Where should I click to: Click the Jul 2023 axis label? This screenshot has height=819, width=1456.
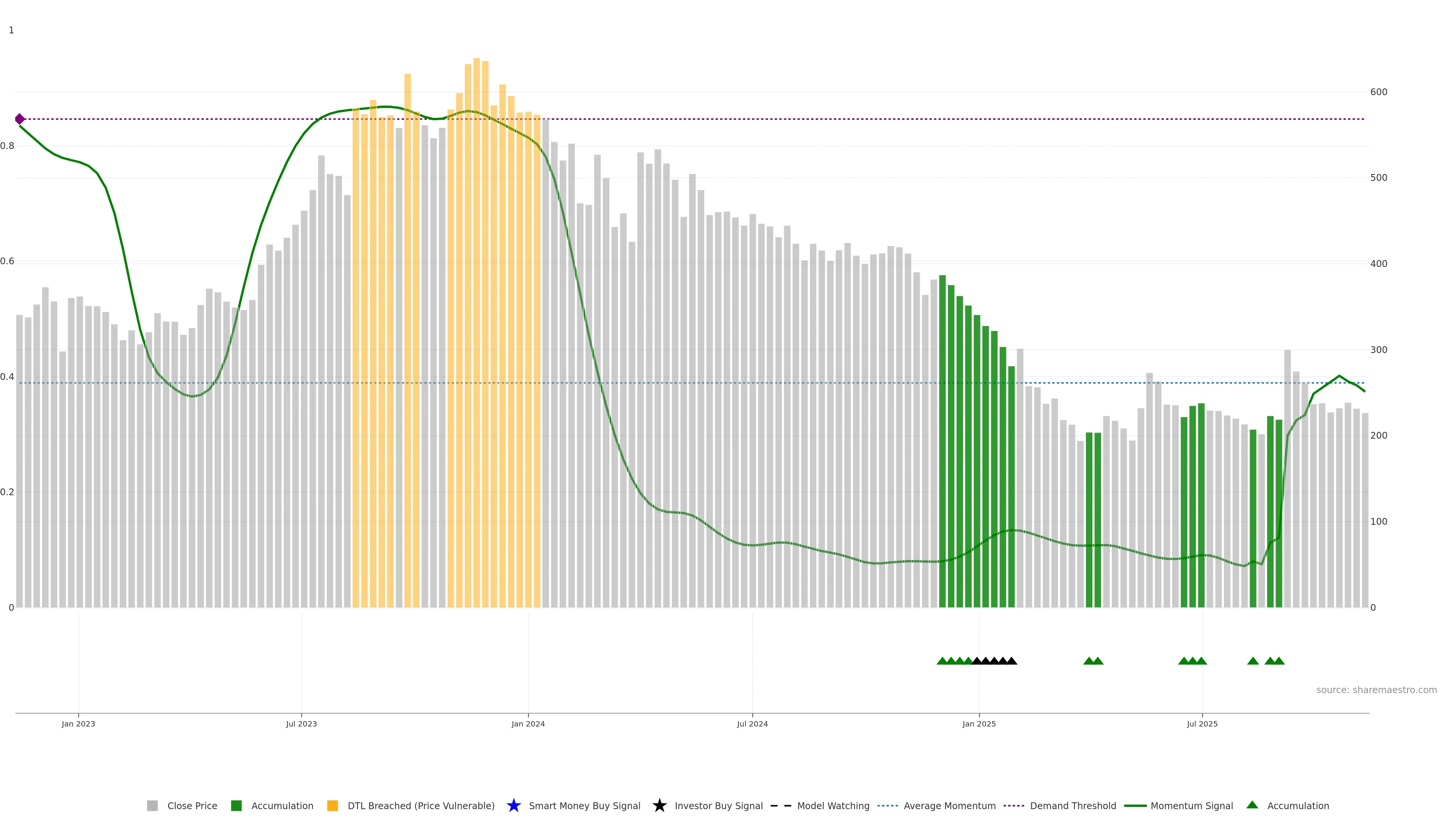tap(301, 723)
